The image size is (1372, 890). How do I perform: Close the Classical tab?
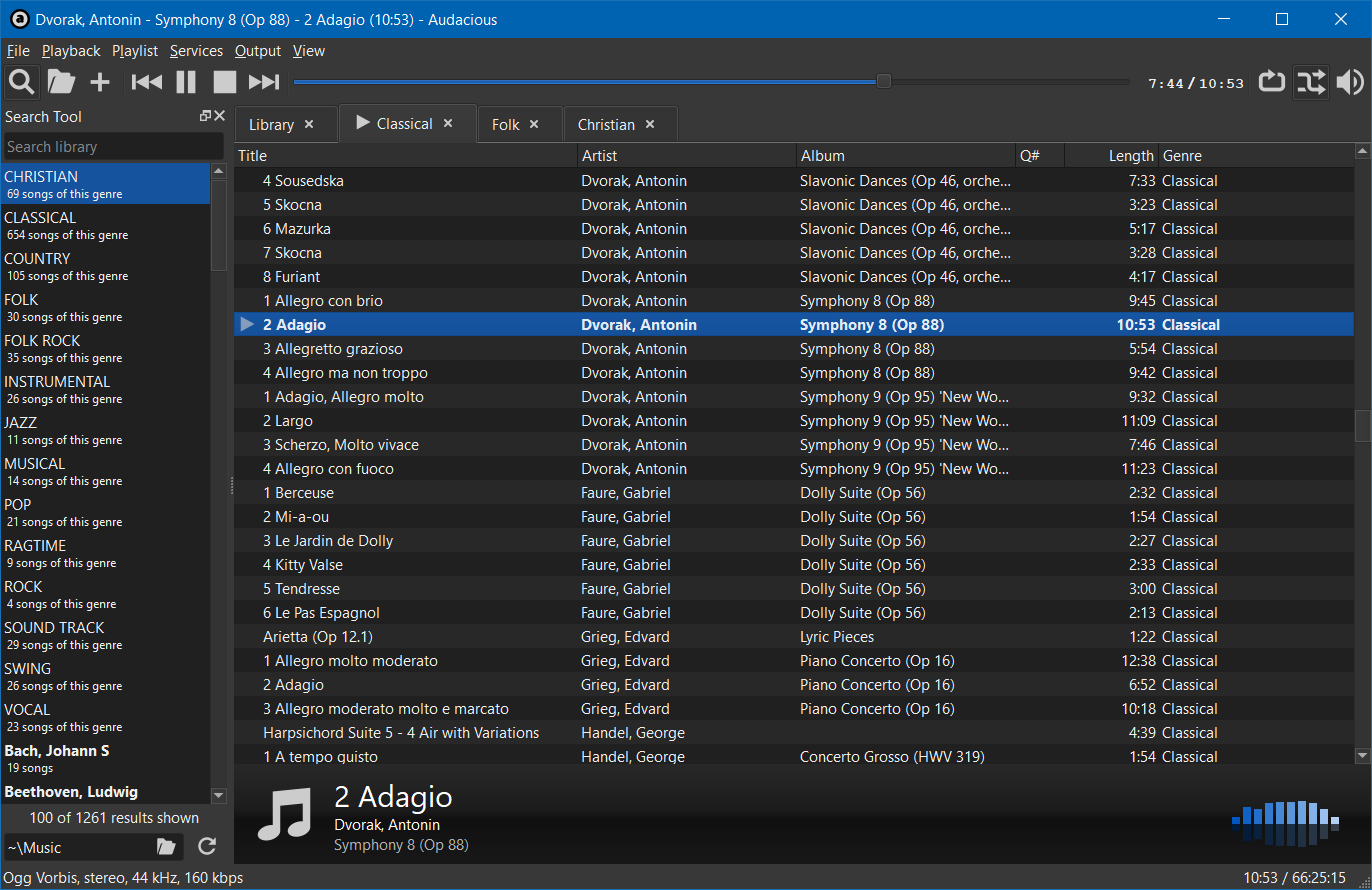pos(448,123)
